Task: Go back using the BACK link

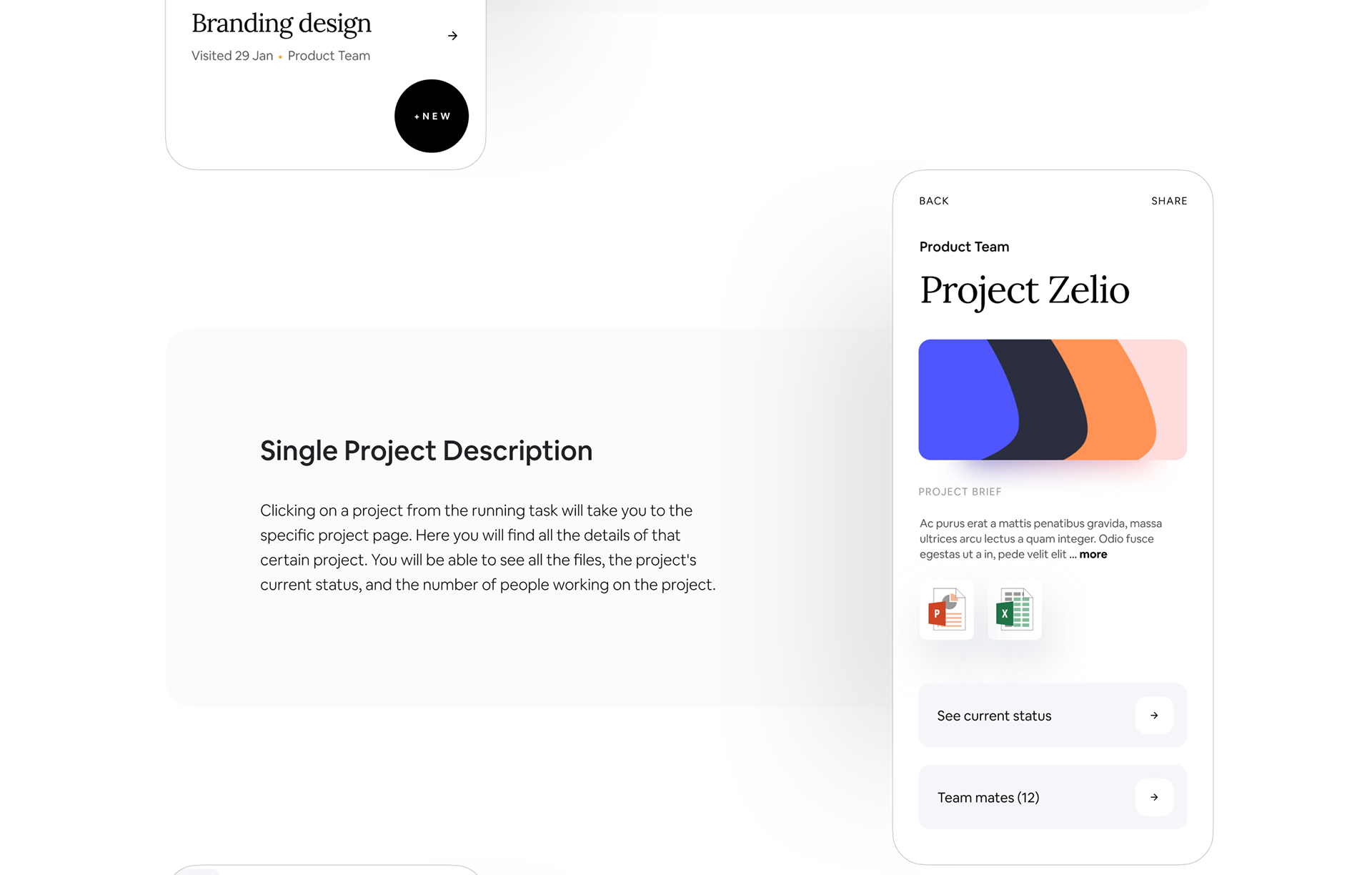Action: pyautogui.click(x=933, y=201)
